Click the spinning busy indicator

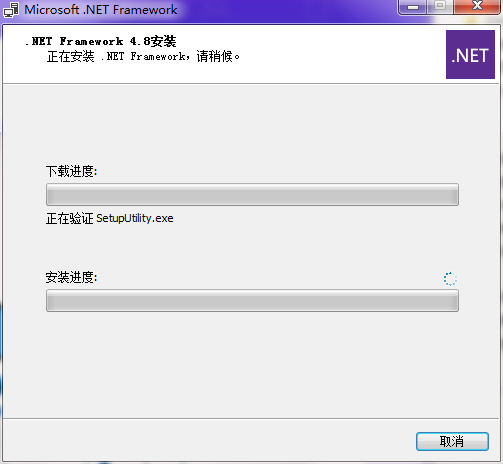tap(450, 279)
